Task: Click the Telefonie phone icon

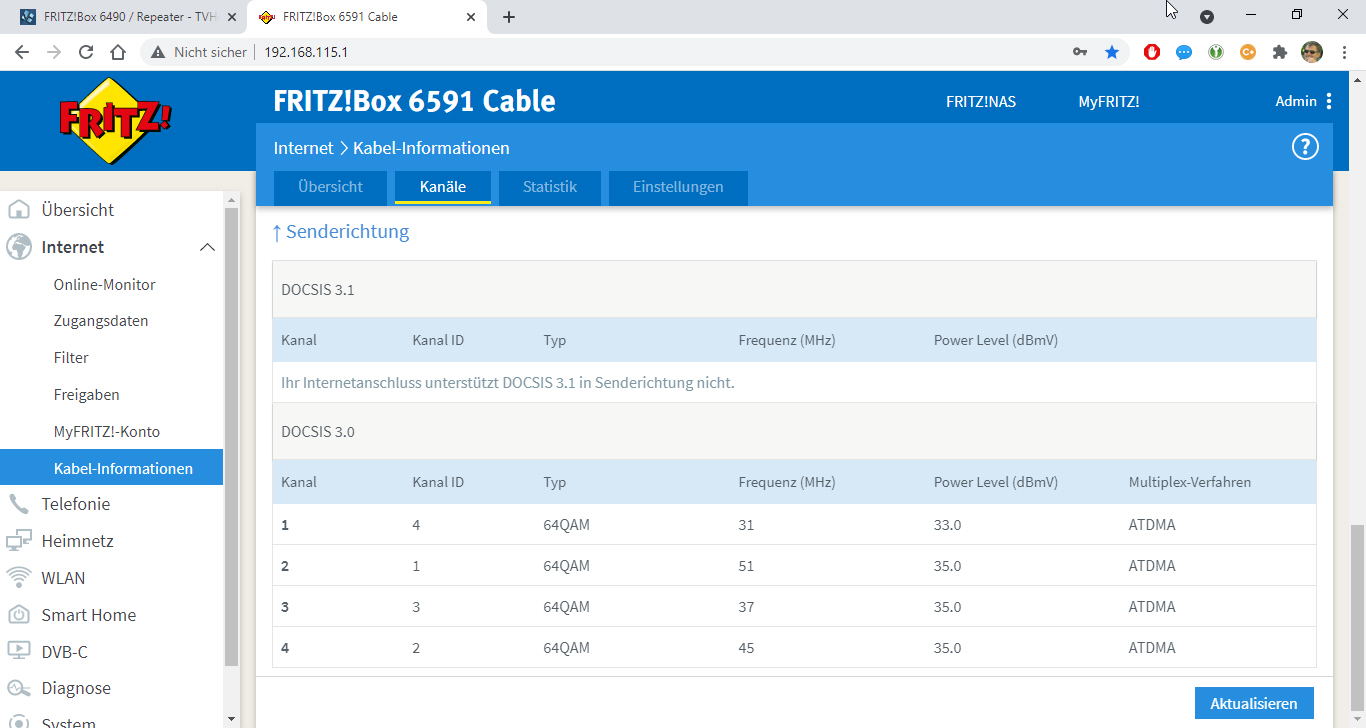Action: coord(18,504)
